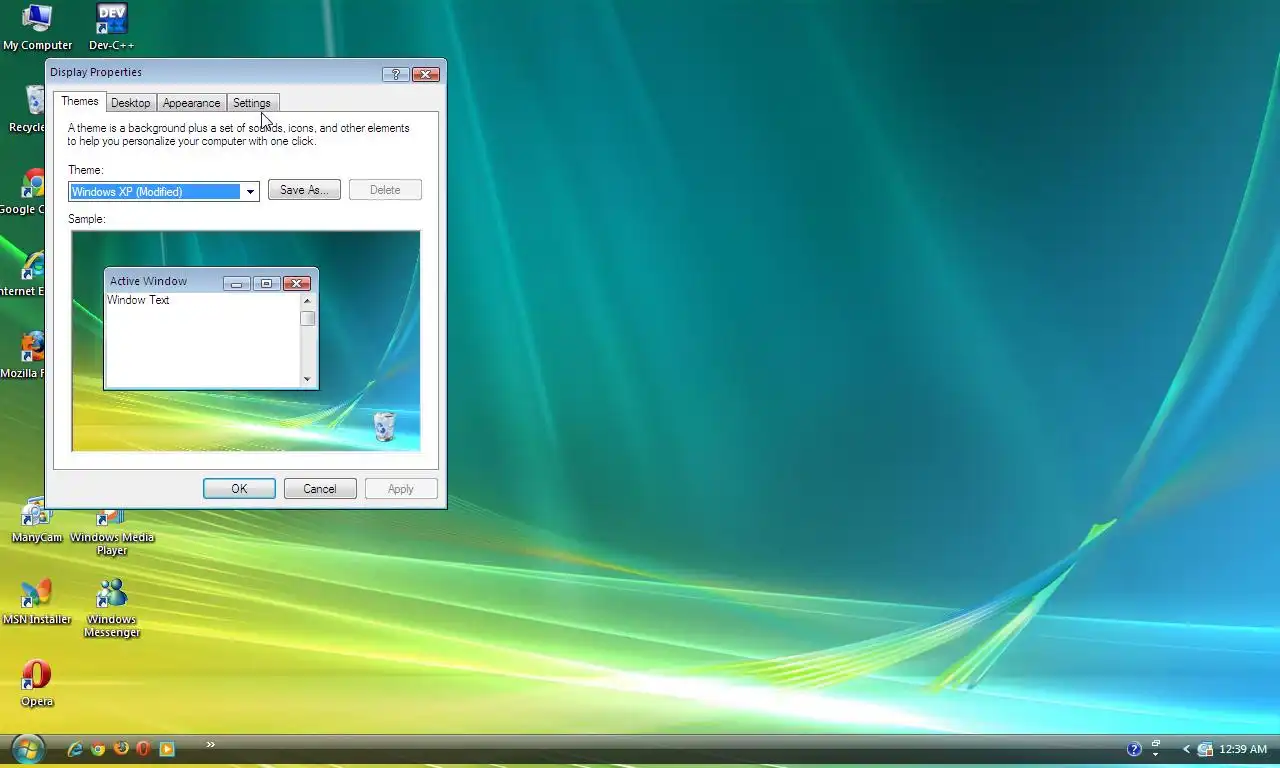
Task: Launch Firefox from the quick launch bar
Action: 121,748
